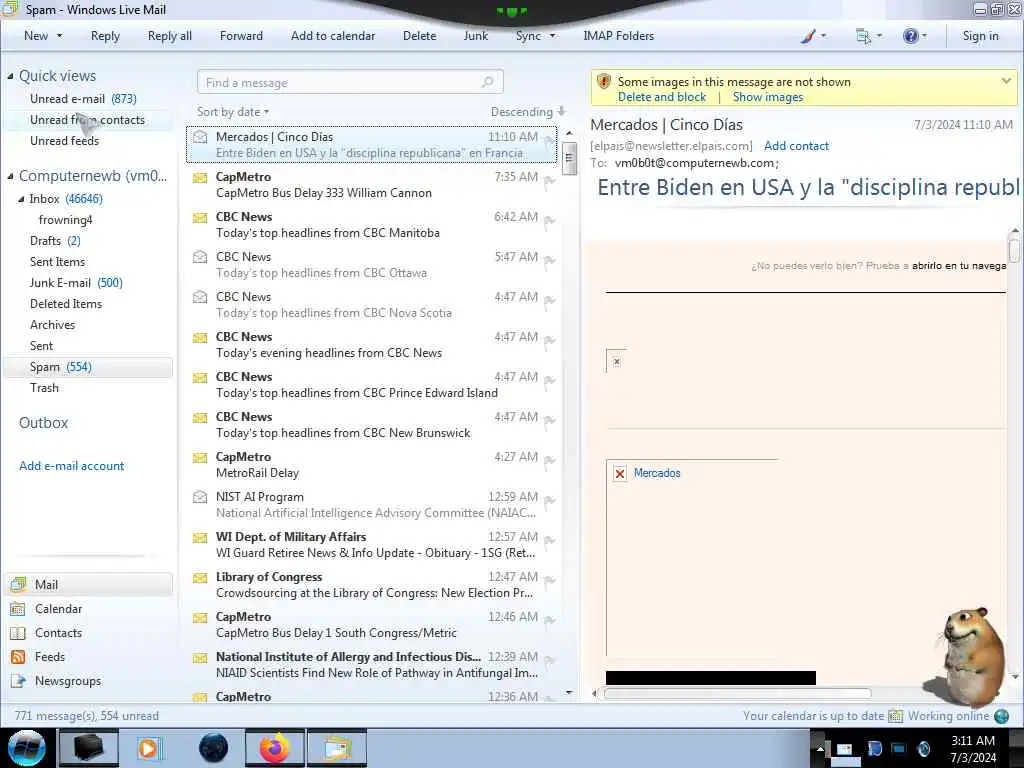The image size is (1024, 768).
Task: Click the Windows Live Mail taskbar icon
Action: pyautogui.click(x=337, y=748)
